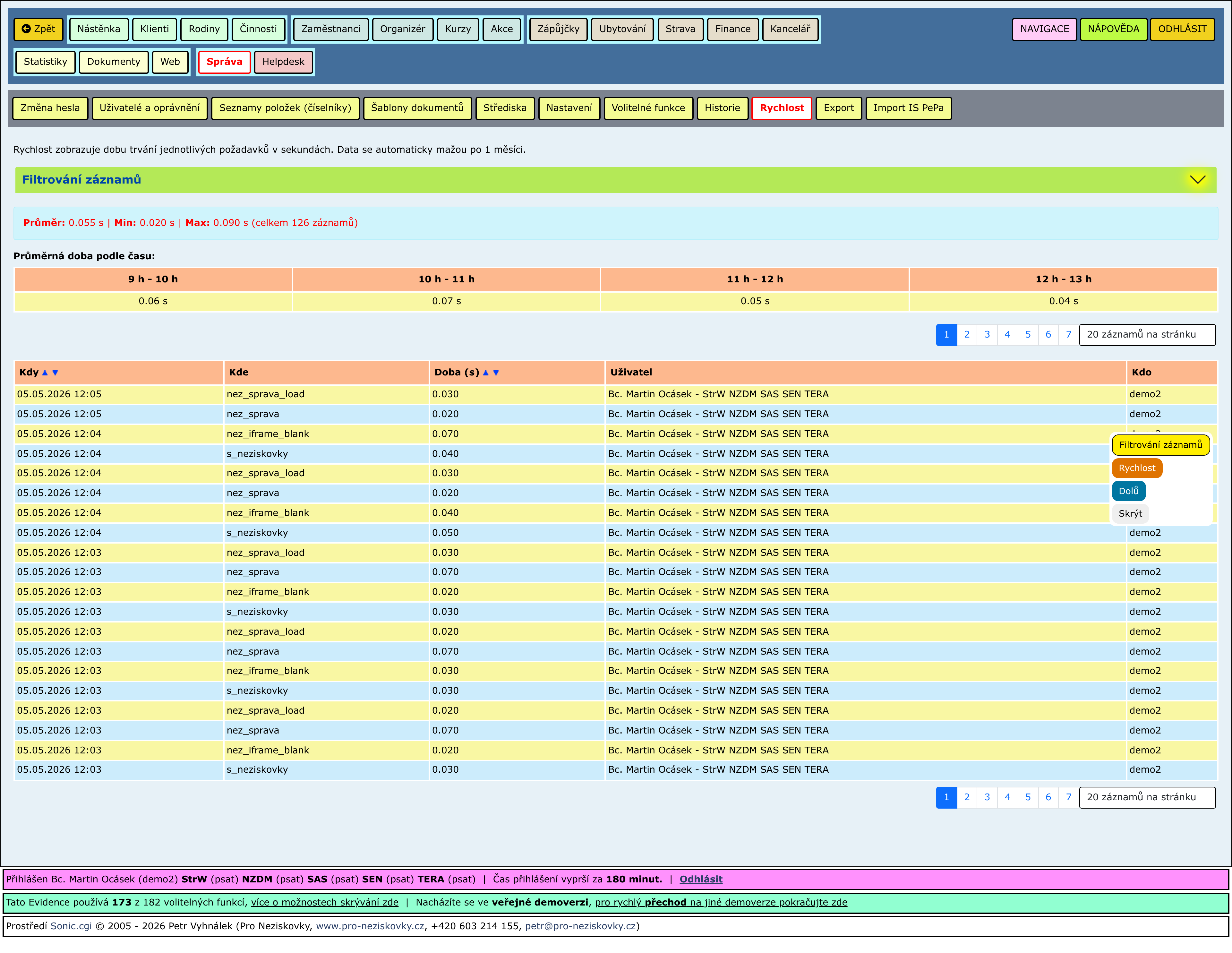The height and width of the screenshot is (953, 1232).
Task: Open Finance menu item
Action: 733,29
